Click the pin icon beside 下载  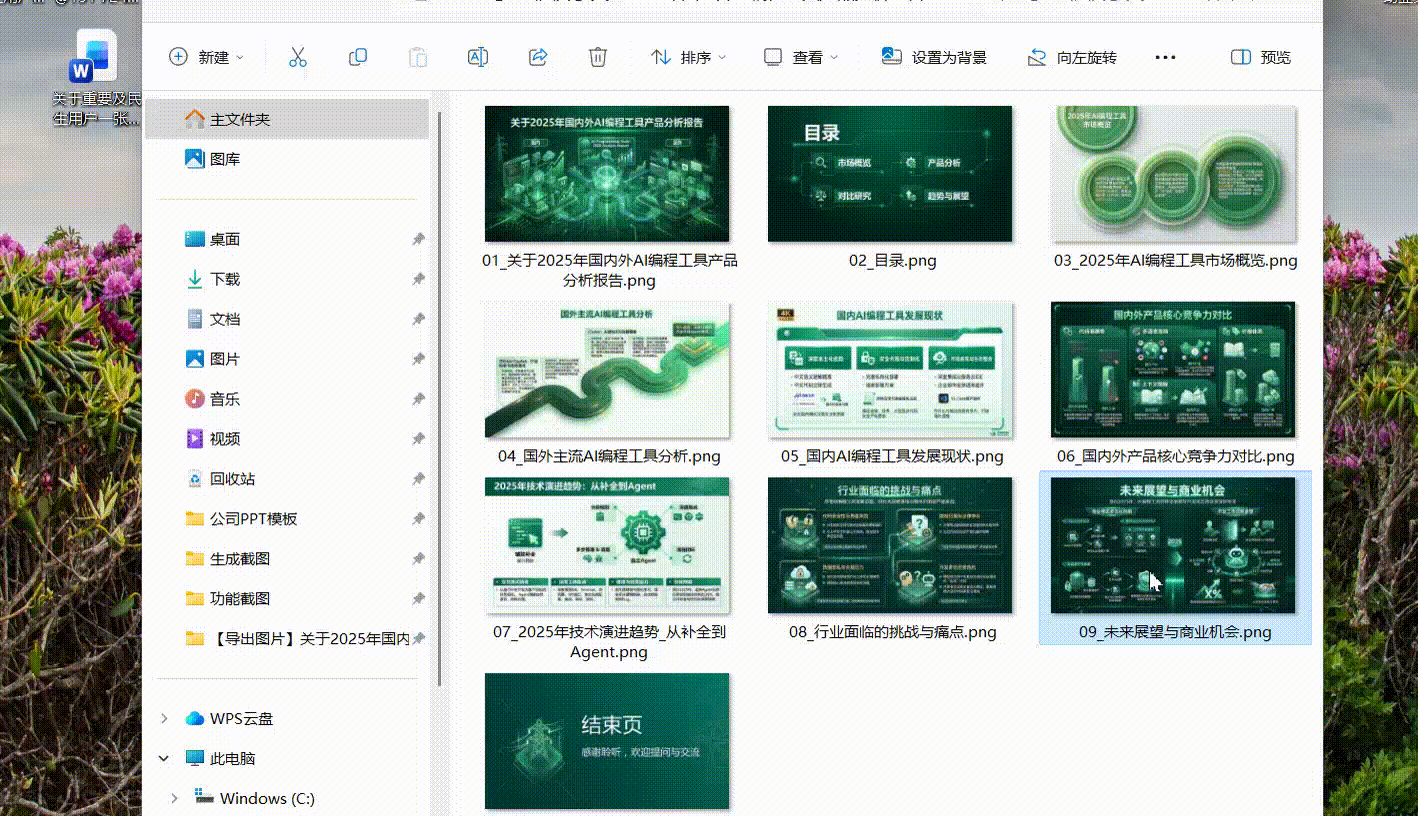pos(418,279)
